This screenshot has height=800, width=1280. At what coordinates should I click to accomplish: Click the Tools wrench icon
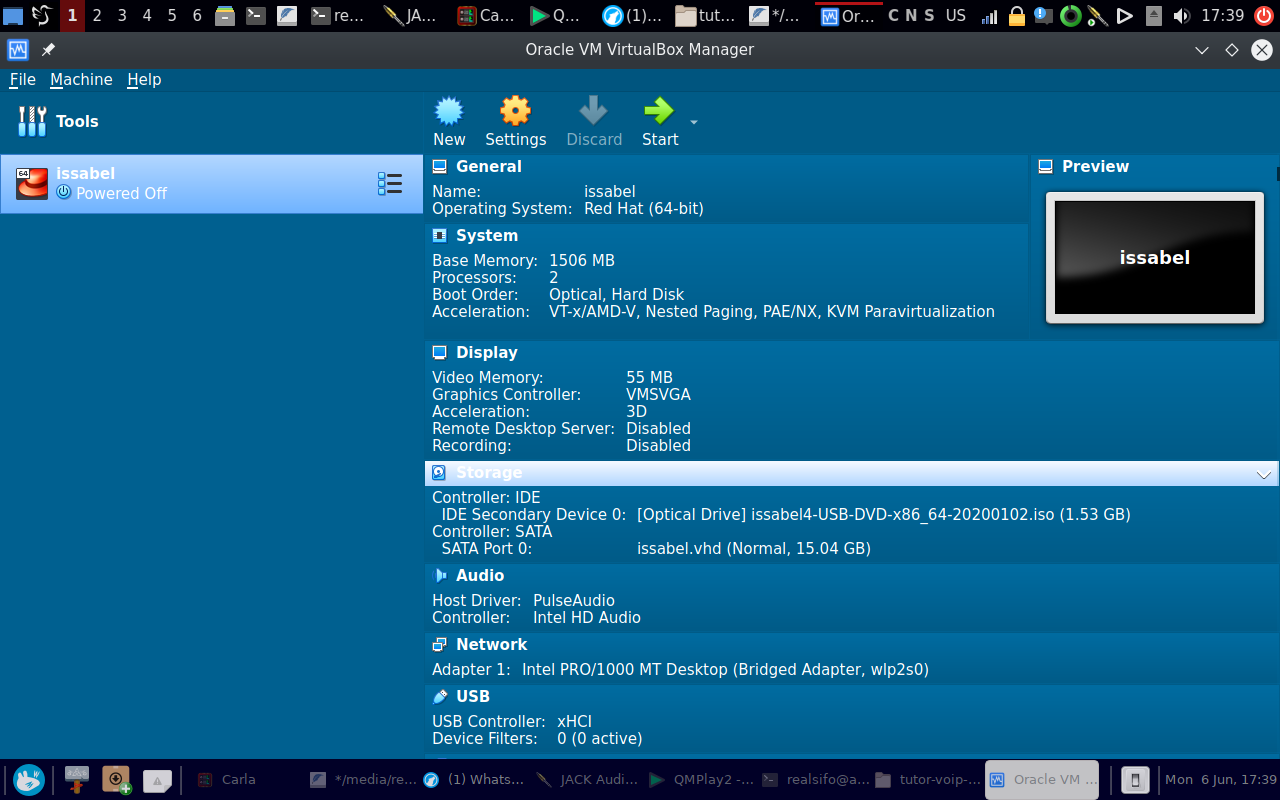pyautogui.click(x=32, y=121)
